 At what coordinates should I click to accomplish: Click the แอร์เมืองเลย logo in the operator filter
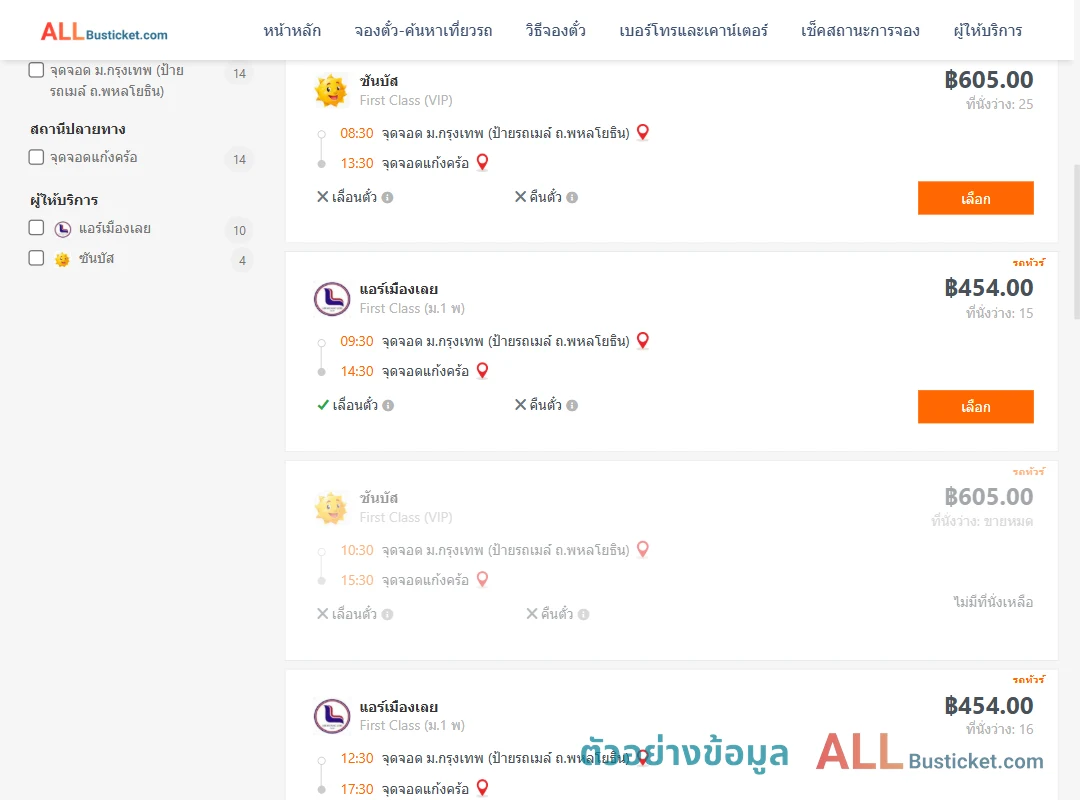tap(63, 229)
